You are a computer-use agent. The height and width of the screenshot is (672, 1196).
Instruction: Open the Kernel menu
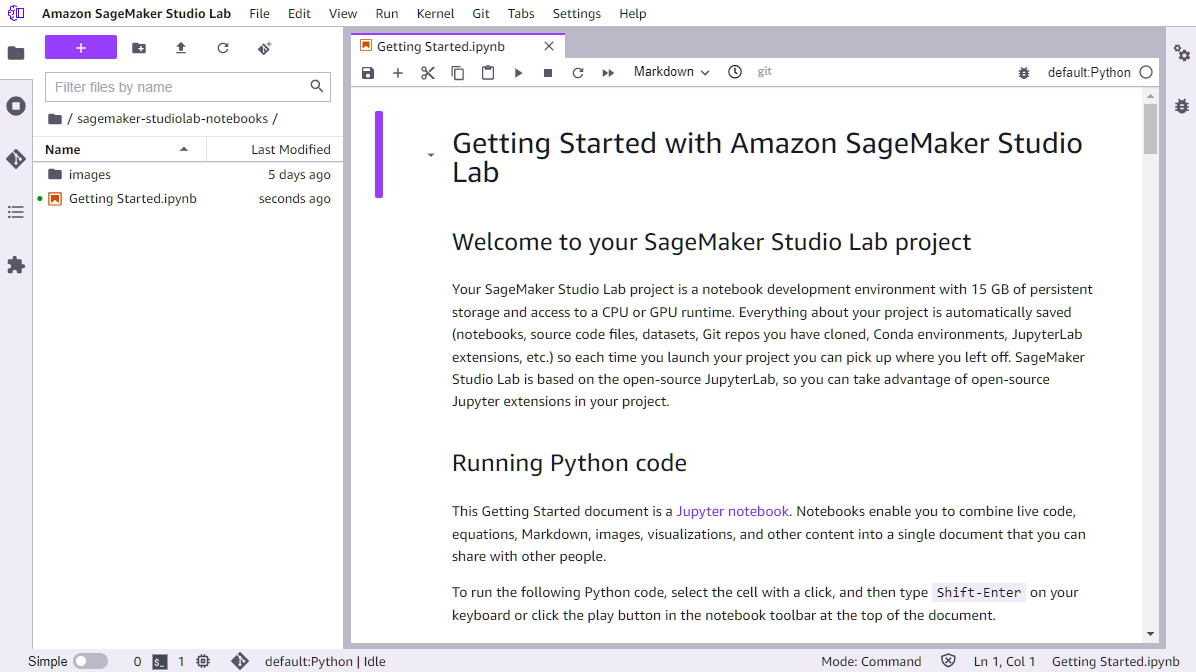(435, 13)
